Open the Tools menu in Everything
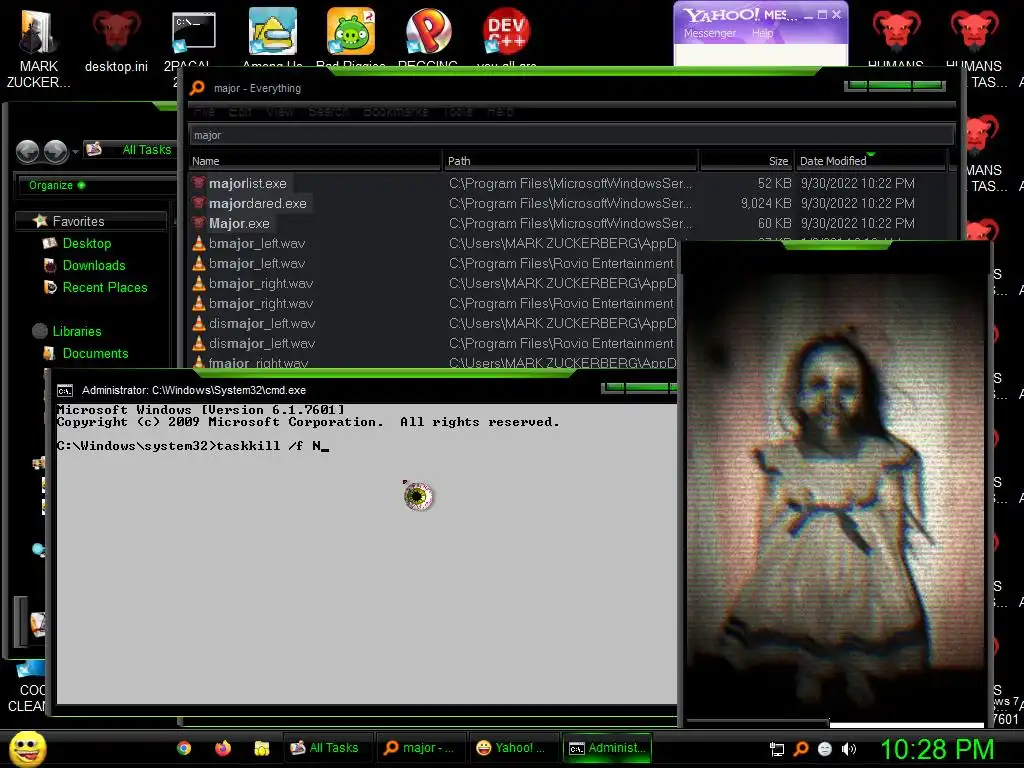The width and height of the screenshot is (1024, 768). point(458,112)
